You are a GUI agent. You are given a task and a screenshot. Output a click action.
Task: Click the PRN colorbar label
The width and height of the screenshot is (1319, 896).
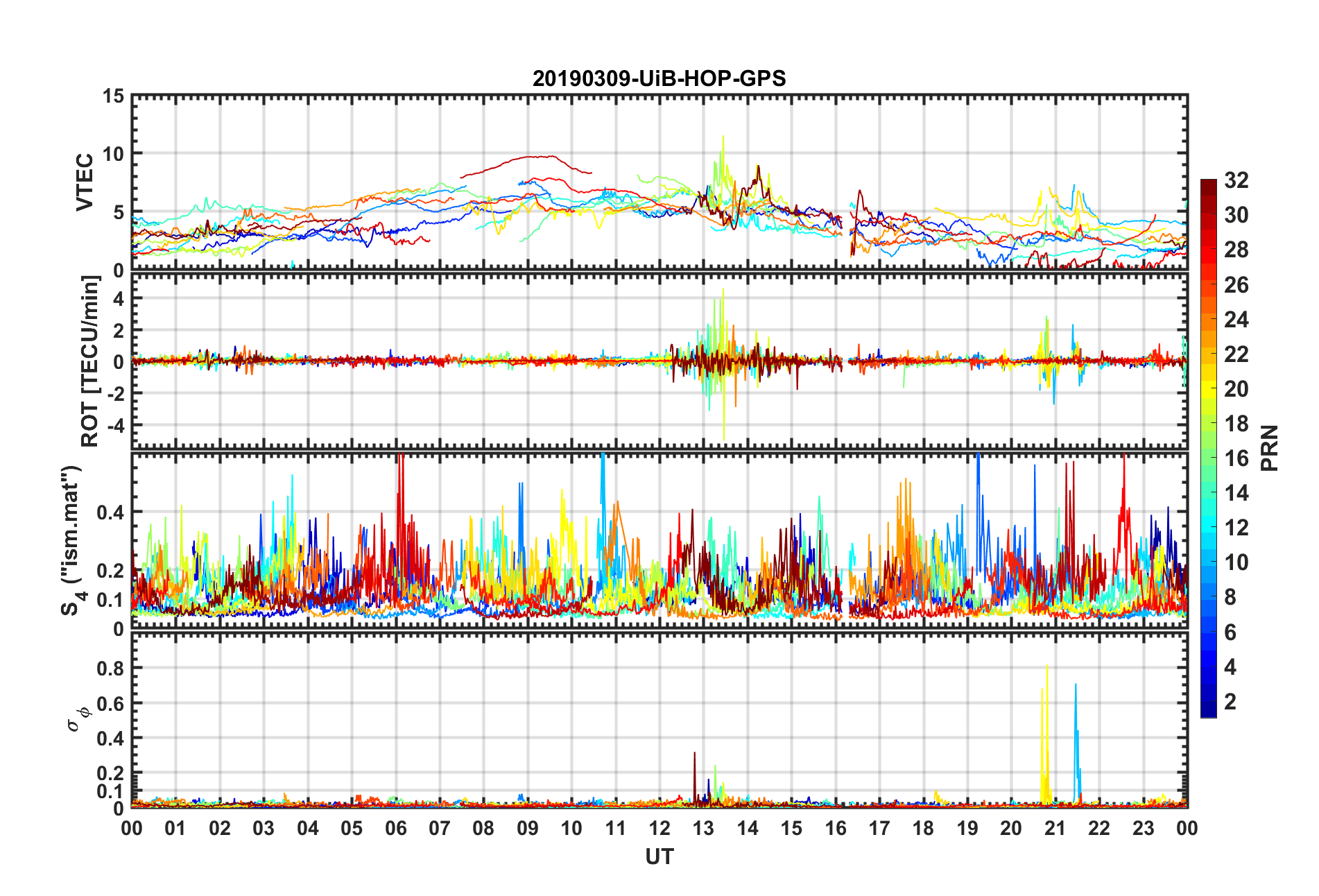click(x=1269, y=448)
